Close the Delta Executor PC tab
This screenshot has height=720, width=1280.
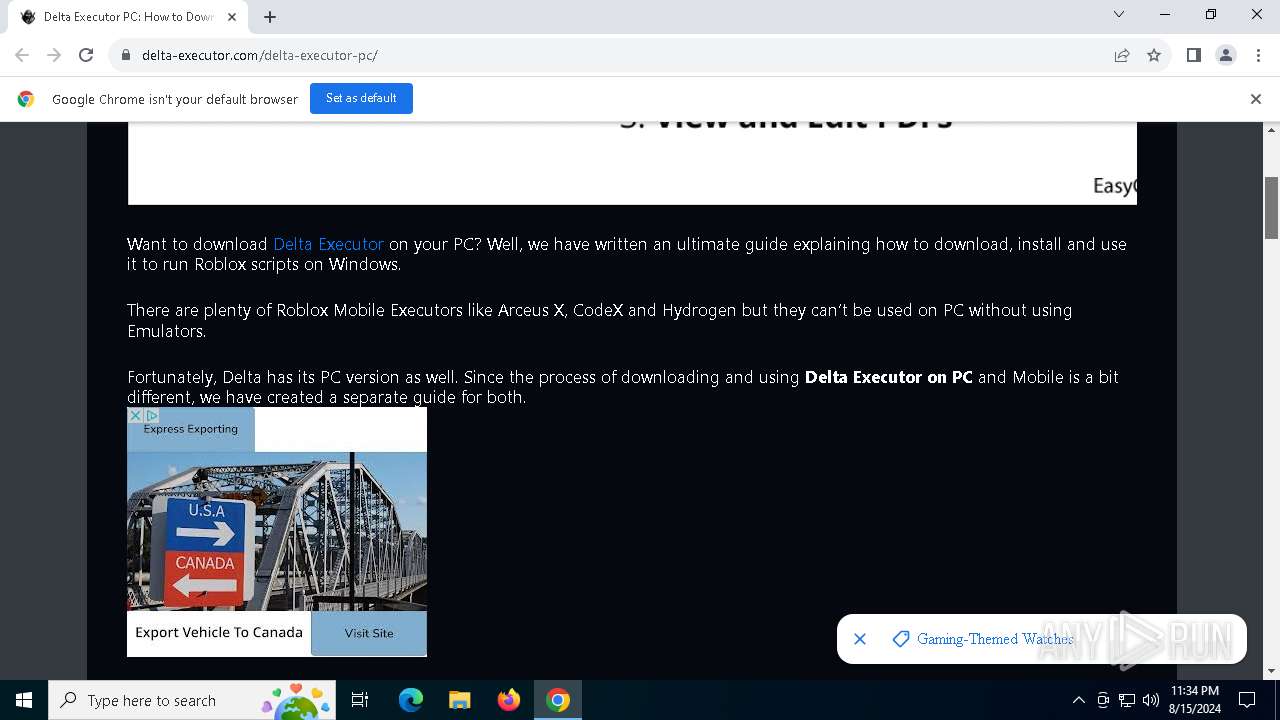[232, 17]
